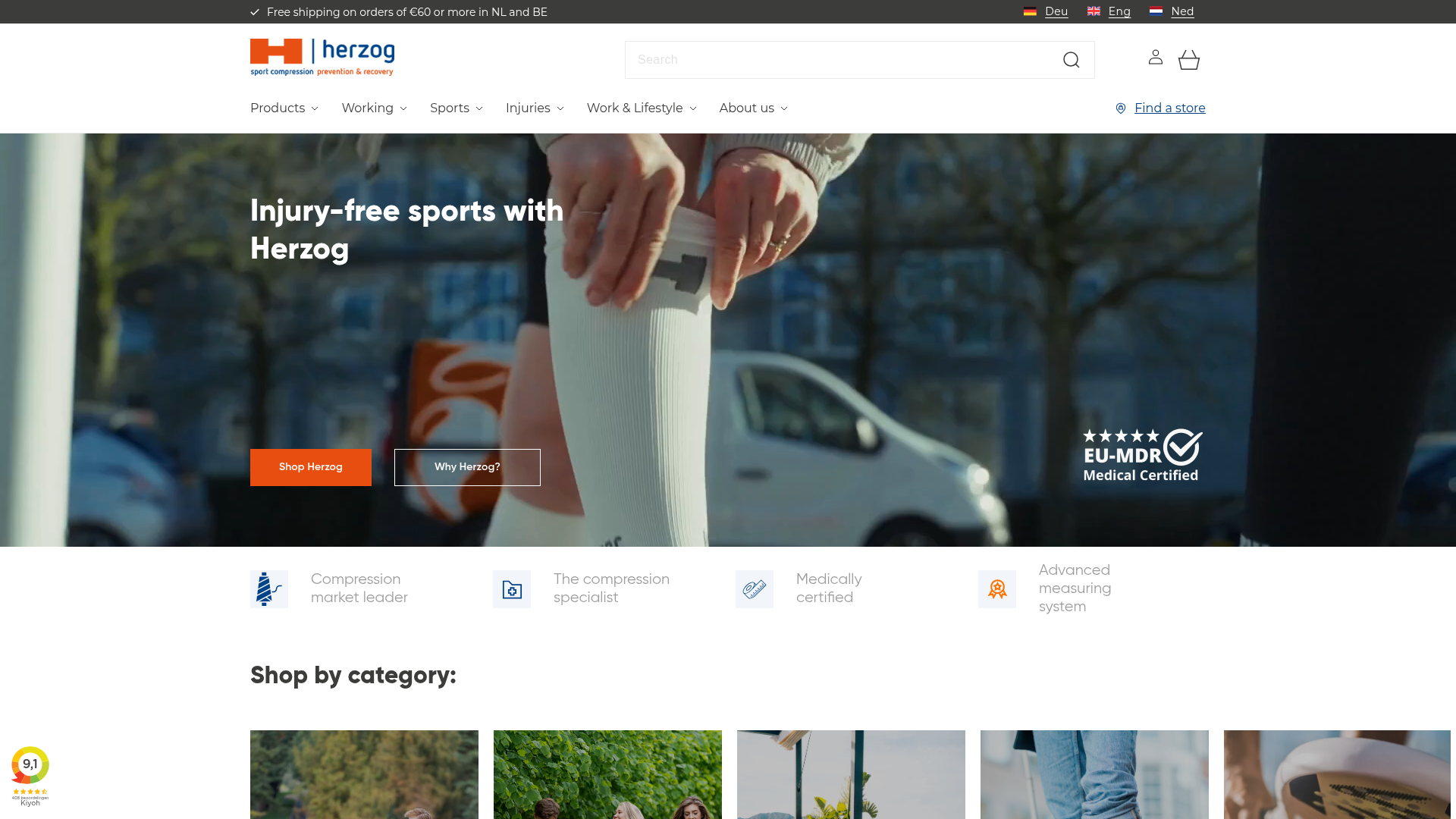Follow the Find a store link
Image resolution: width=1456 pixels, height=819 pixels.
coord(1169,108)
